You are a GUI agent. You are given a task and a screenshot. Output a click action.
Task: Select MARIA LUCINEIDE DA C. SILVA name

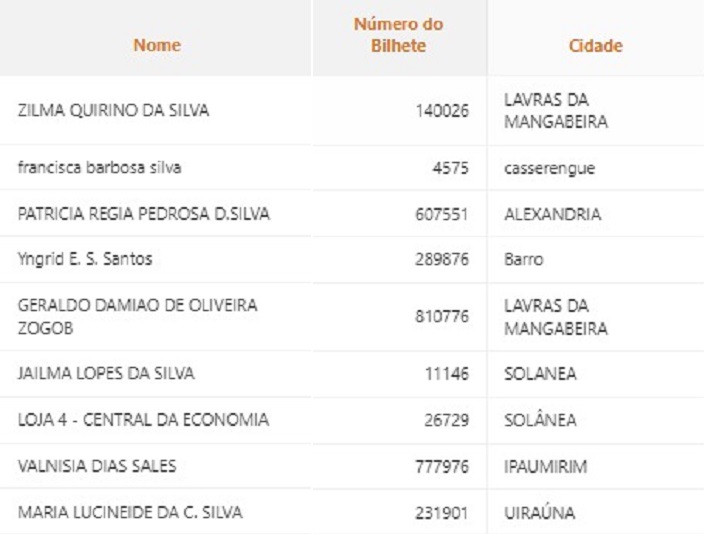click(130, 512)
